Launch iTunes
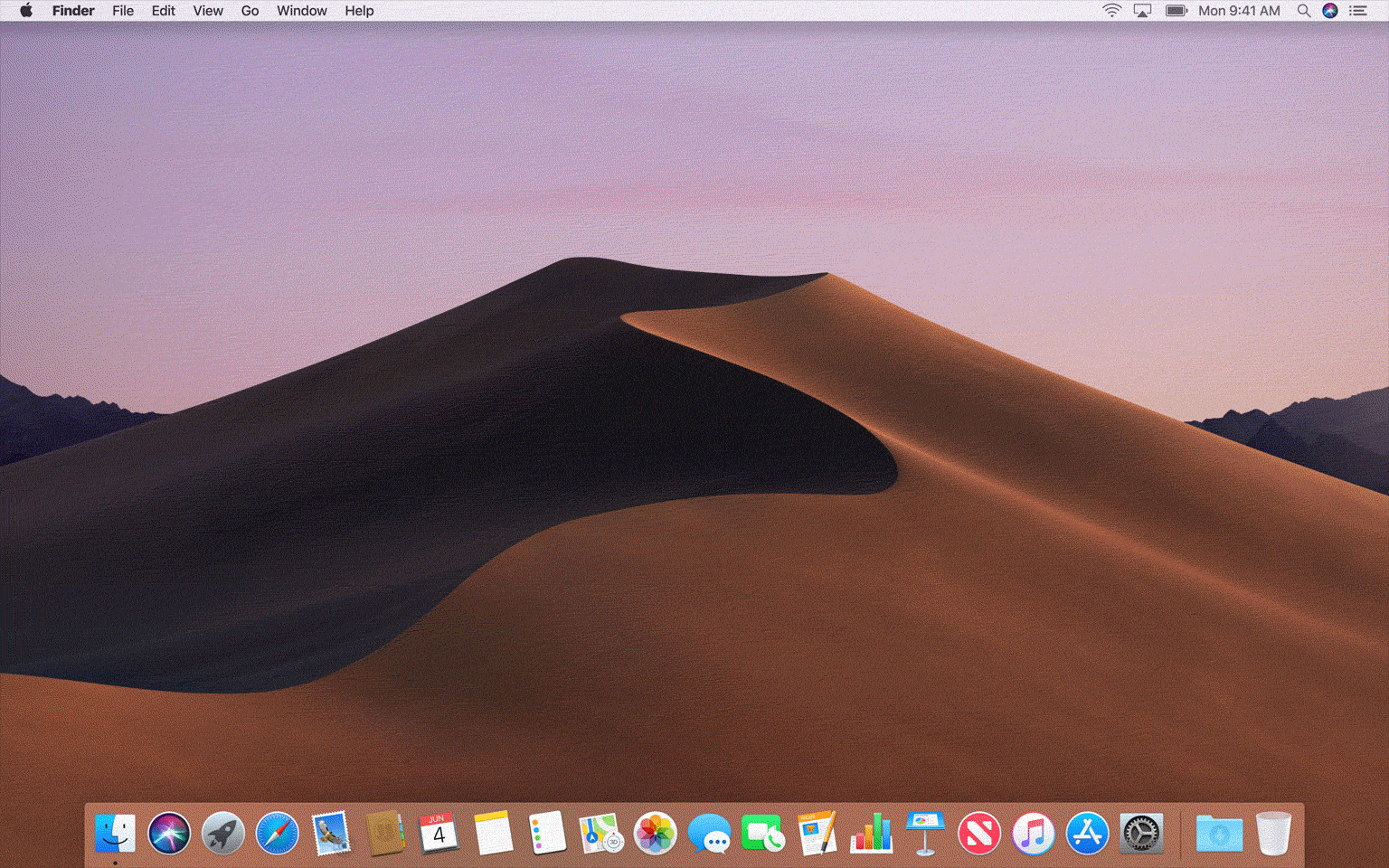 (x=1032, y=834)
